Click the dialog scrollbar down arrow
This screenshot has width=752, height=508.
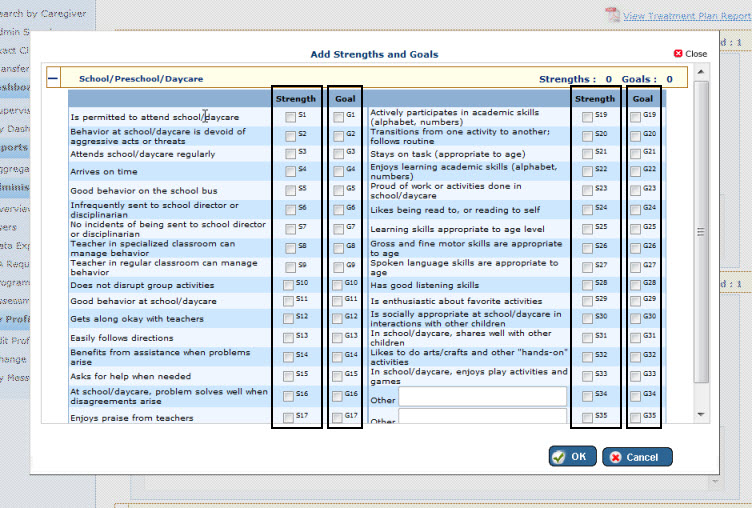coord(701,414)
